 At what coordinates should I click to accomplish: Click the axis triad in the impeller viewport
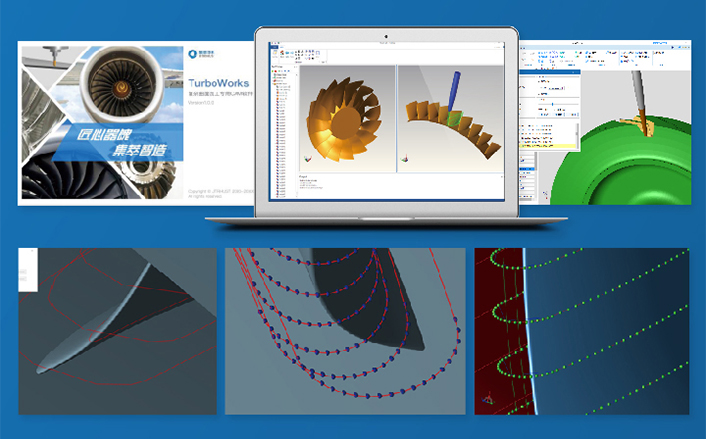tap(306, 158)
